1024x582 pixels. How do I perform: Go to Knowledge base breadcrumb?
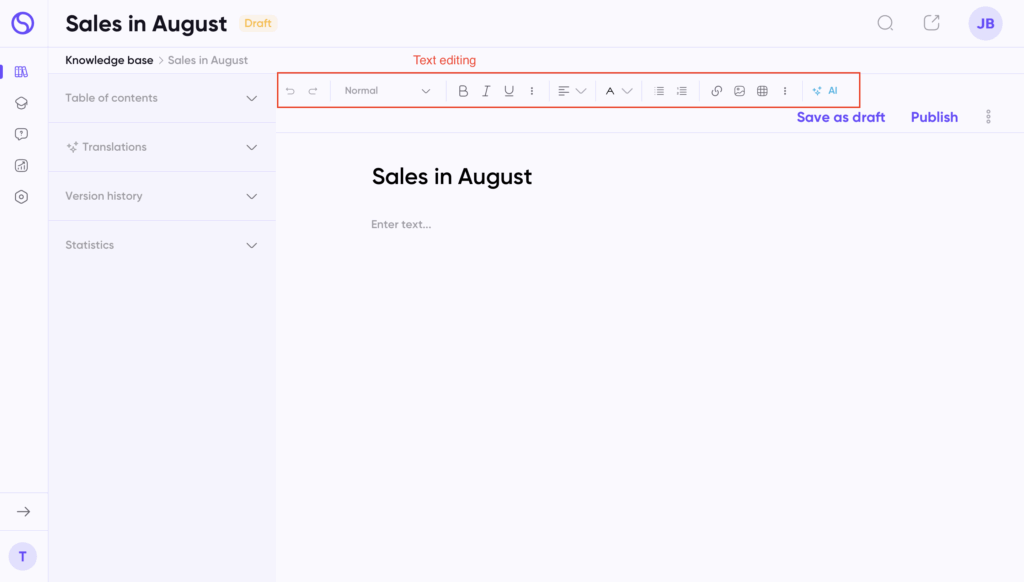tap(109, 60)
